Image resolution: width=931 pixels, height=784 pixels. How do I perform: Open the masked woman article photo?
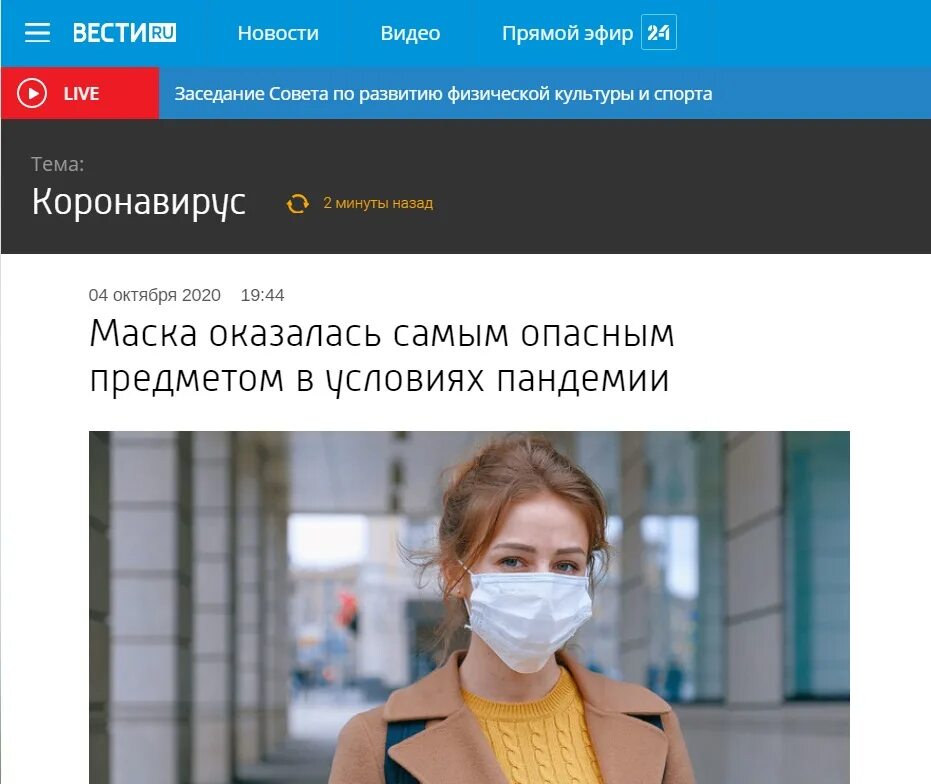point(469,607)
